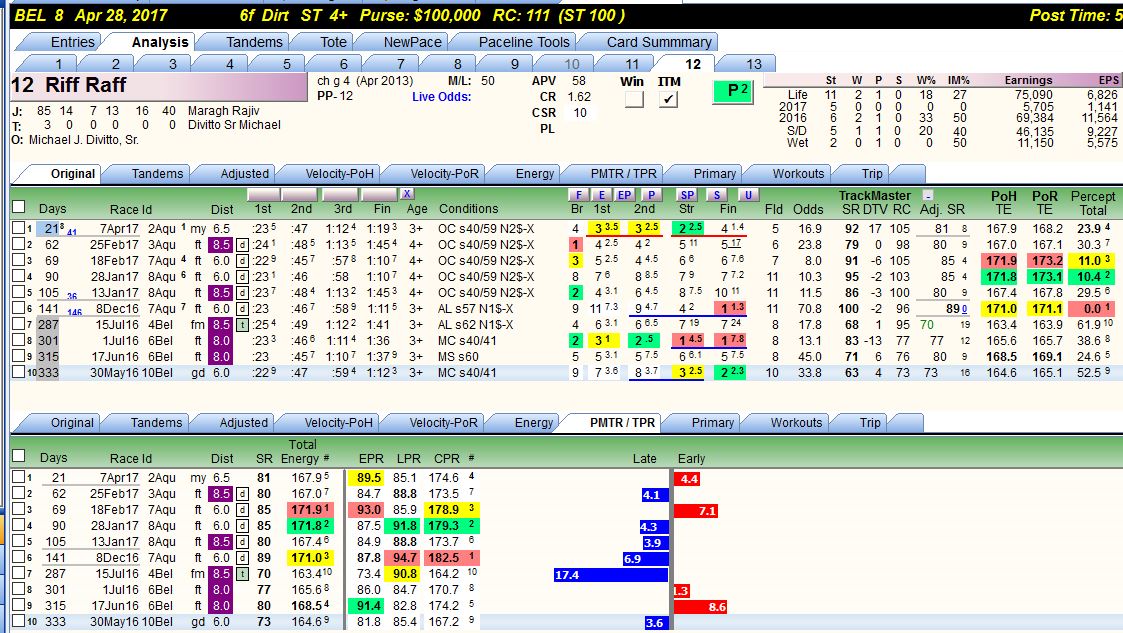1123x633 pixels.
Task: Open the lower panel Original tab
Action: click(72, 422)
